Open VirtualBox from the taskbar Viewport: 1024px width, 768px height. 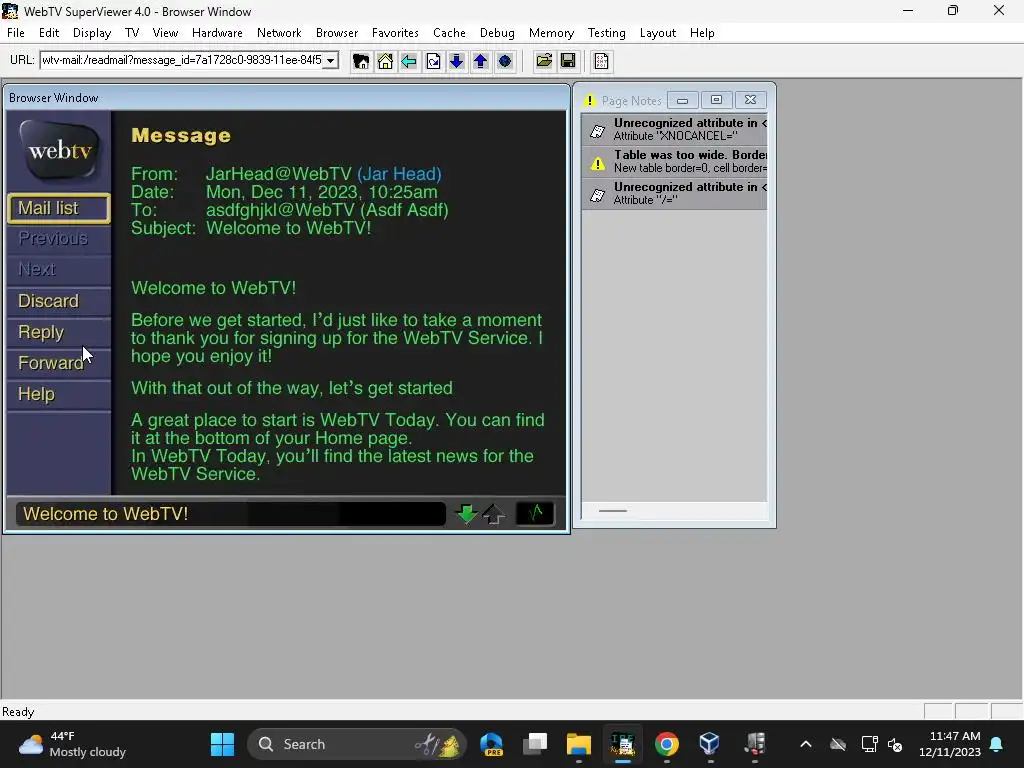coord(710,744)
